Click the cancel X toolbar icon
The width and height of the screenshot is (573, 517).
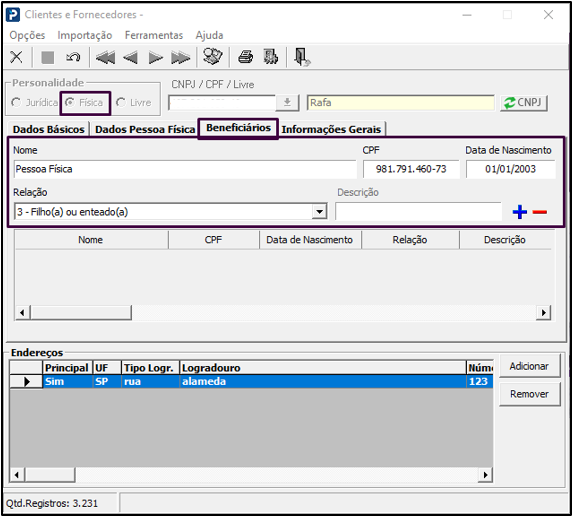coord(16,57)
